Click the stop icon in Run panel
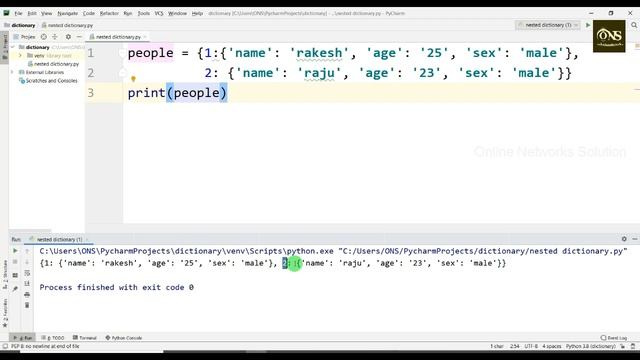640x360 pixels. 15,262
